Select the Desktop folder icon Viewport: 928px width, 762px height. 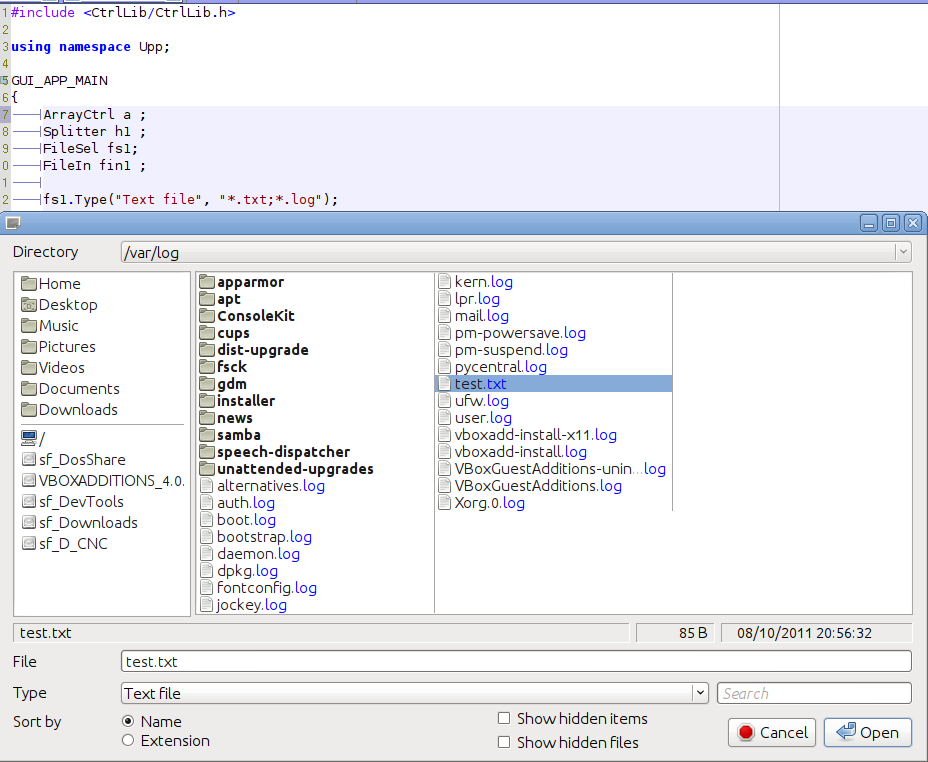(29, 305)
